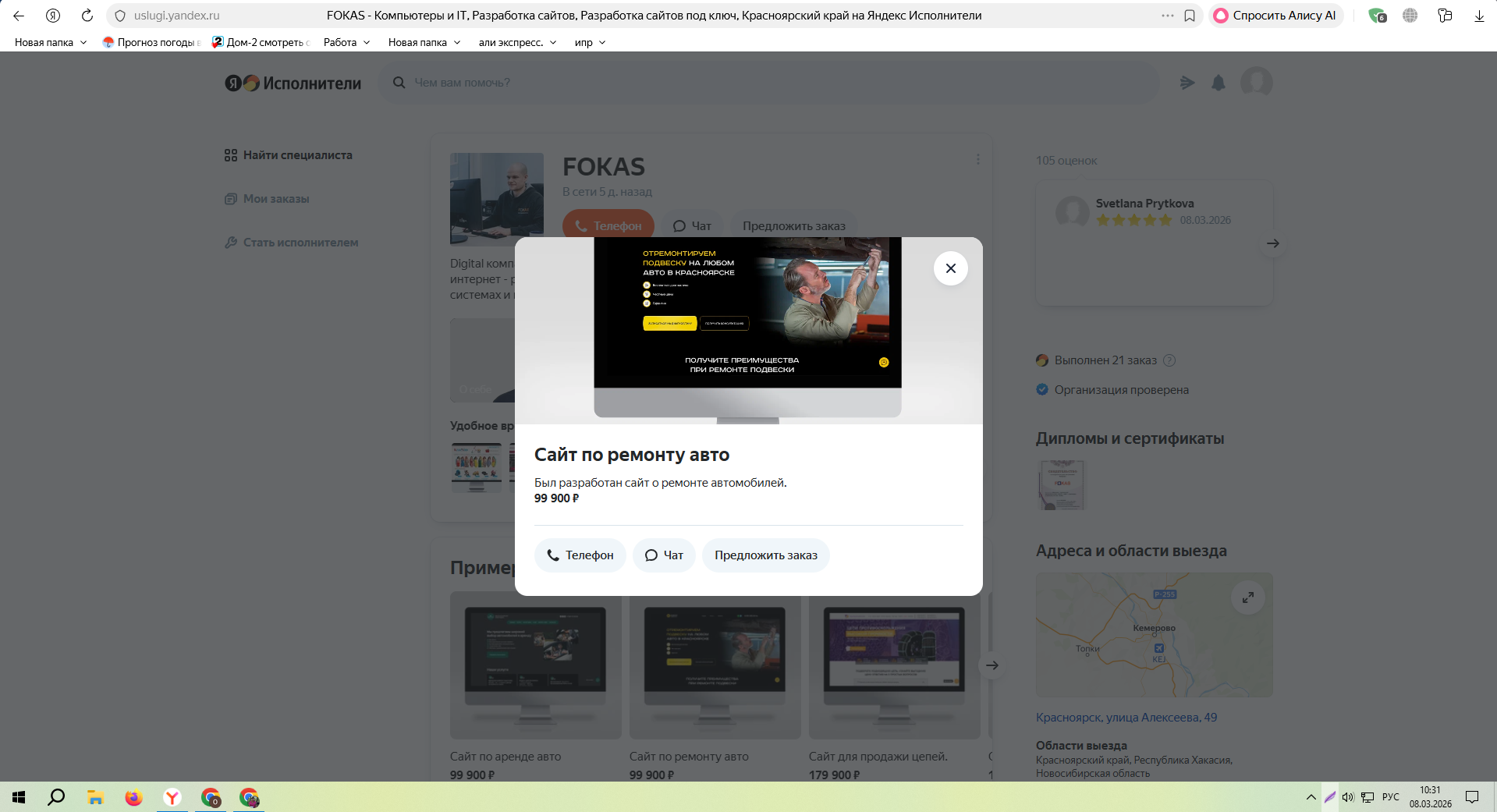Click Предложить заказ under FOKAS name
Image resolution: width=1497 pixels, height=812 pixels.
coord(794,226)
